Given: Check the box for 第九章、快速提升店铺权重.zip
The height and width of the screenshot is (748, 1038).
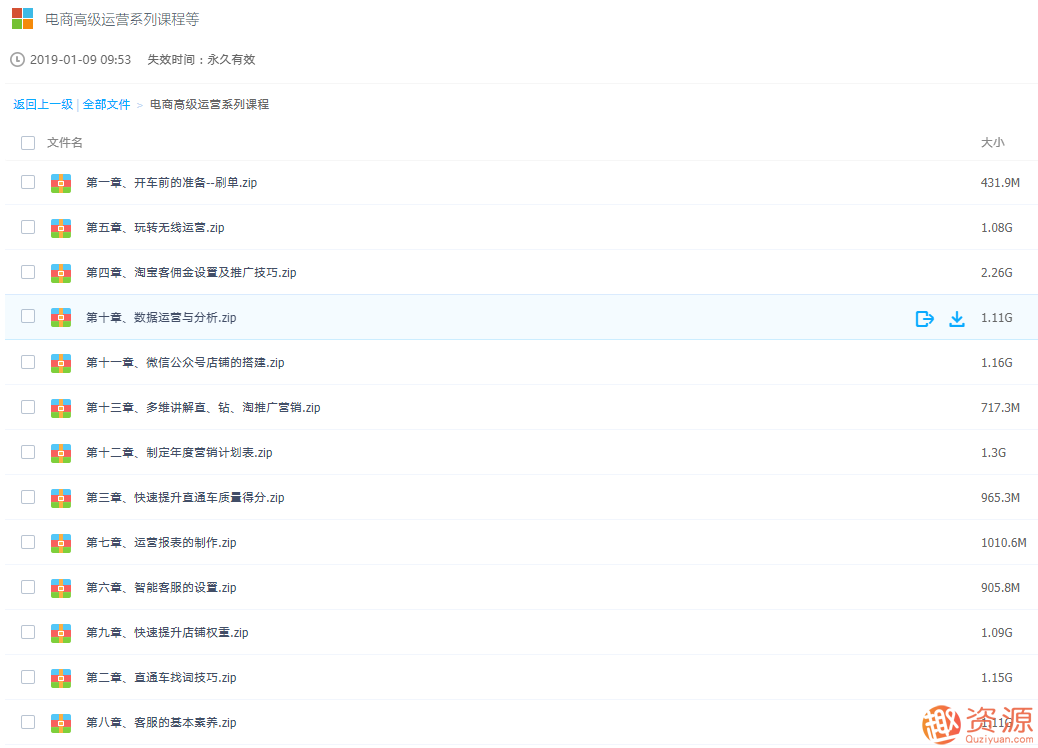Looking at the screenshot, I should [x=28, y=632].
